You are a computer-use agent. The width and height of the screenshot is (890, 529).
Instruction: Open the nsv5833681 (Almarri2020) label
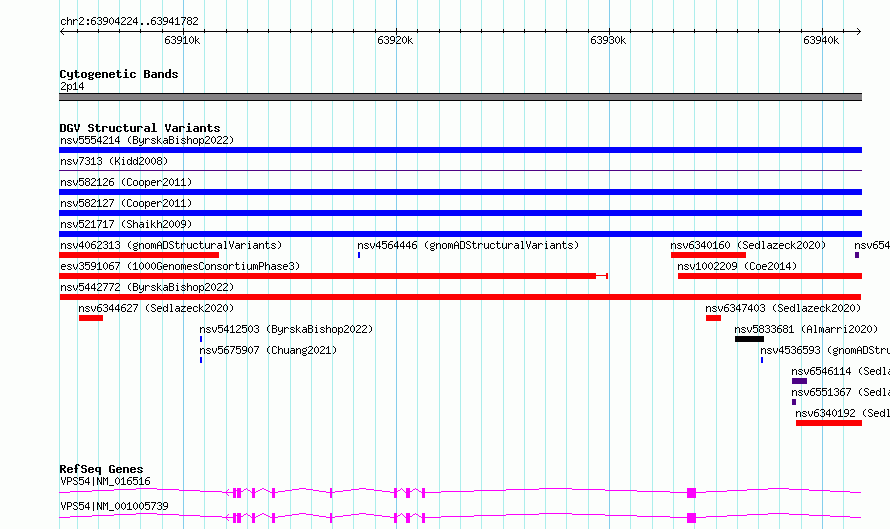tap(806, 329)
